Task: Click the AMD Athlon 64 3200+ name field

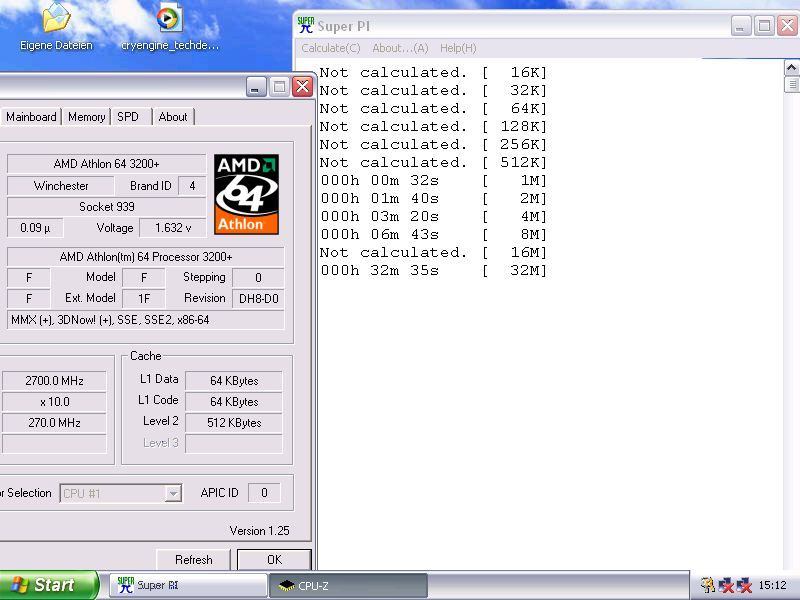Action: 107,164
